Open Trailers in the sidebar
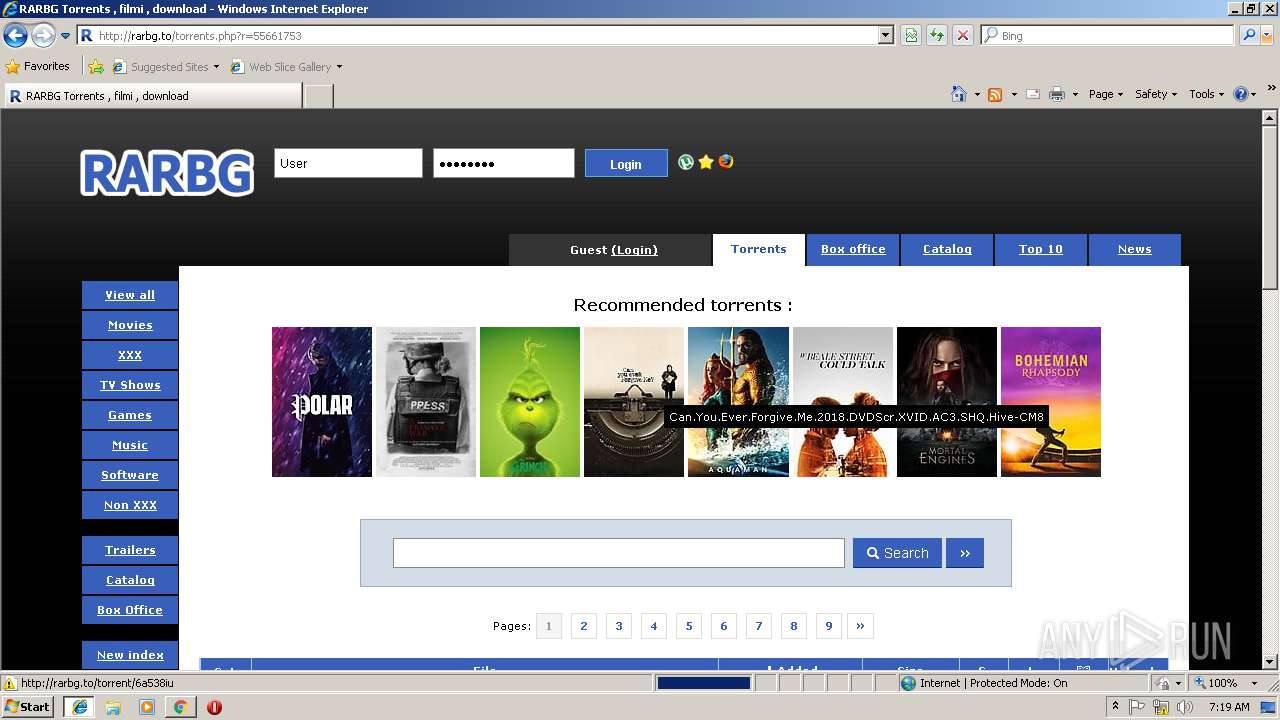This screenshot has height=720, width=1280. [130, 550]
